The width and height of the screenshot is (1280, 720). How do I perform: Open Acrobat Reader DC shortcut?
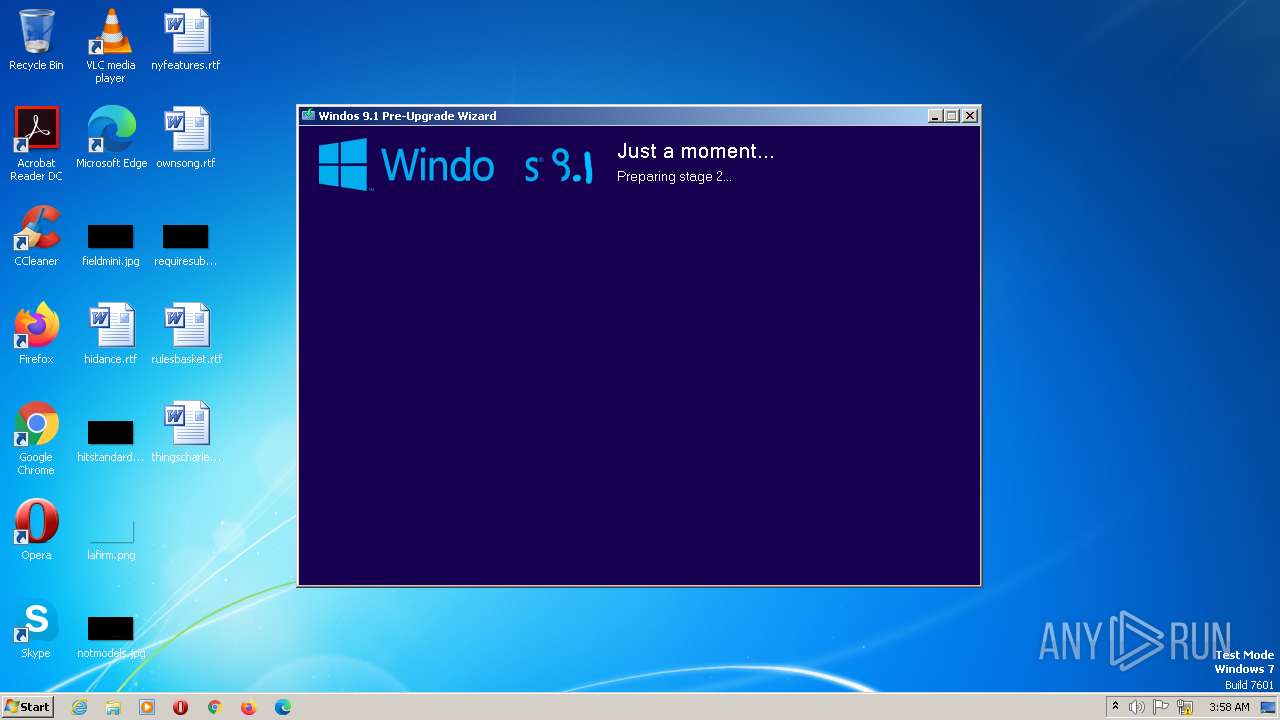click(x=36, y=144)
